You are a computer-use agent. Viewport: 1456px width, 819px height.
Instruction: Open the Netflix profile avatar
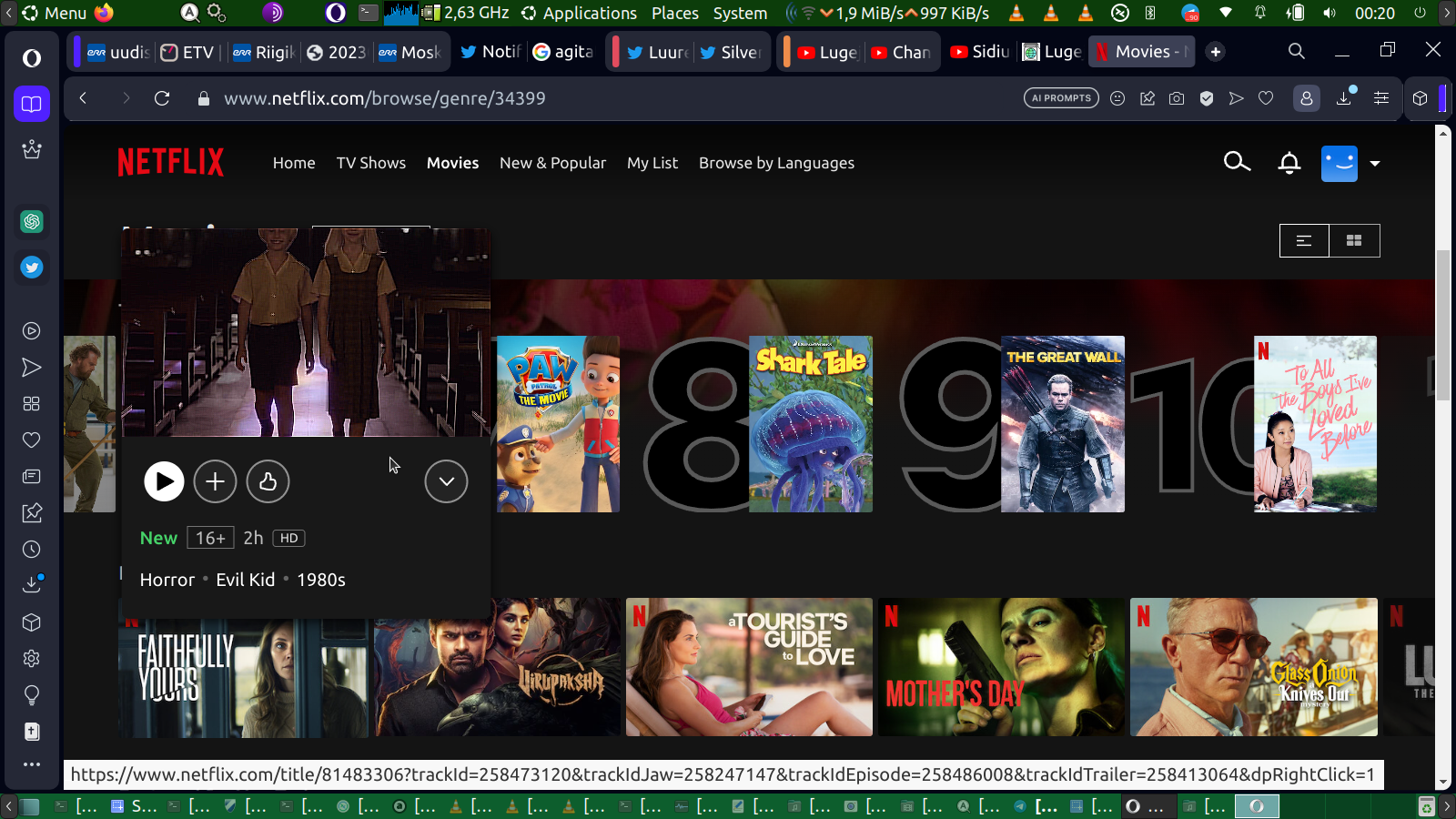[x=1340, y=164]
